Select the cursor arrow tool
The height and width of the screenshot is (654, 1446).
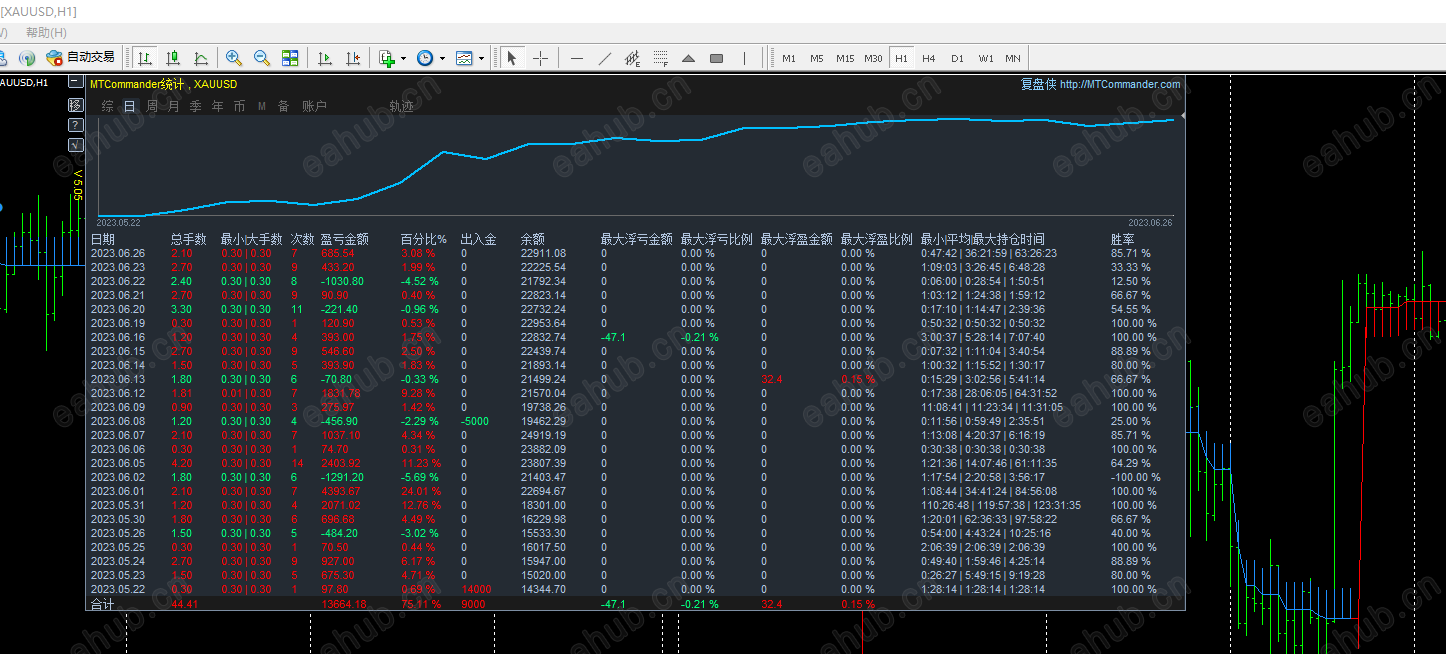pos(512,58)
